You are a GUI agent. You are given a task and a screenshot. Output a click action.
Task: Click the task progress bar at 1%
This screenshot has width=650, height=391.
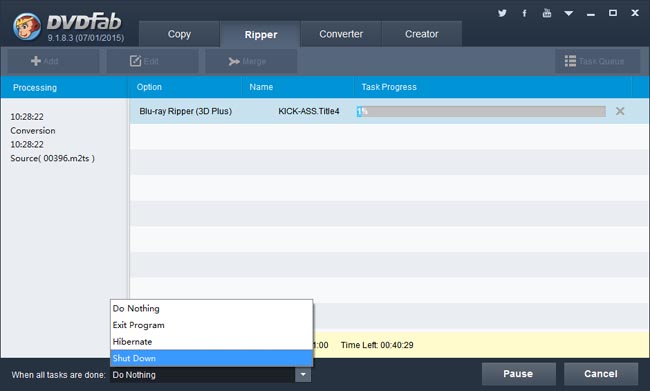click(481, 111)
